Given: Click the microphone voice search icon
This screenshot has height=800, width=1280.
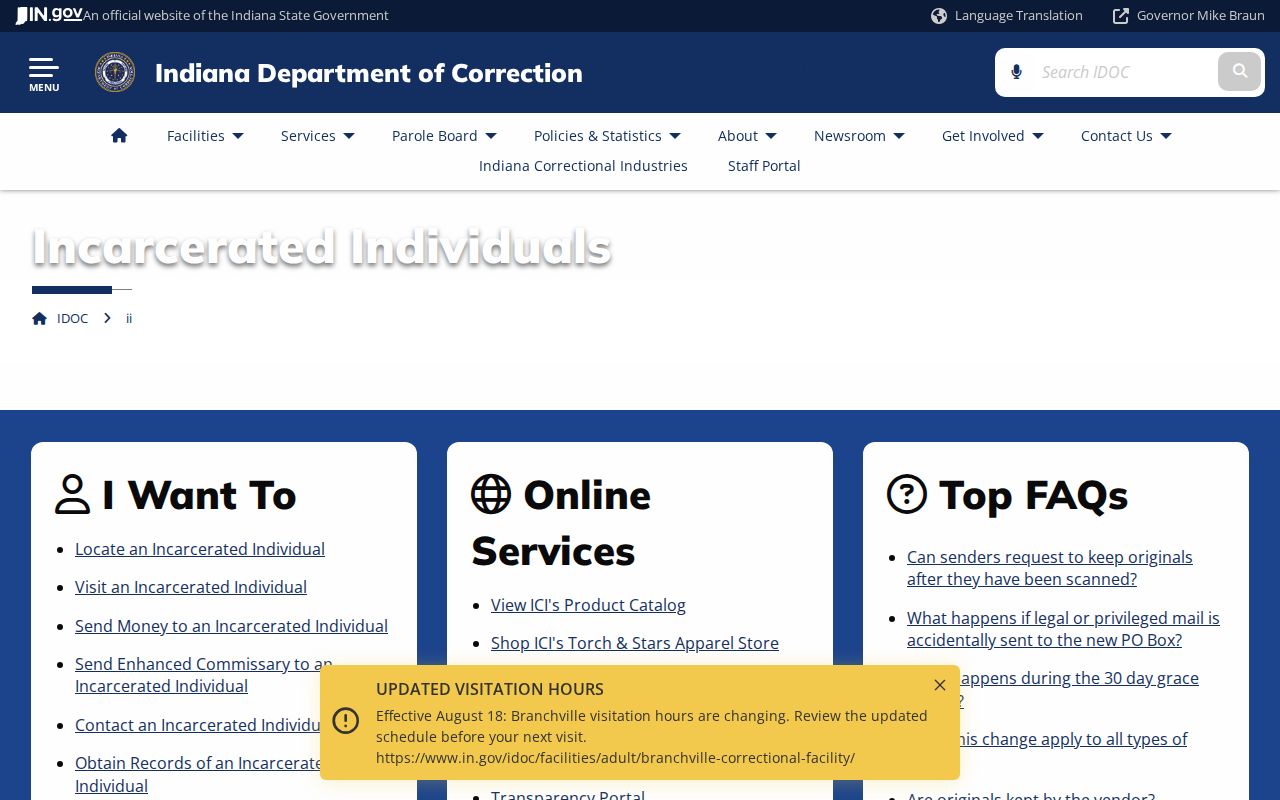Looking at the screenshot, I should (1016, 72).
